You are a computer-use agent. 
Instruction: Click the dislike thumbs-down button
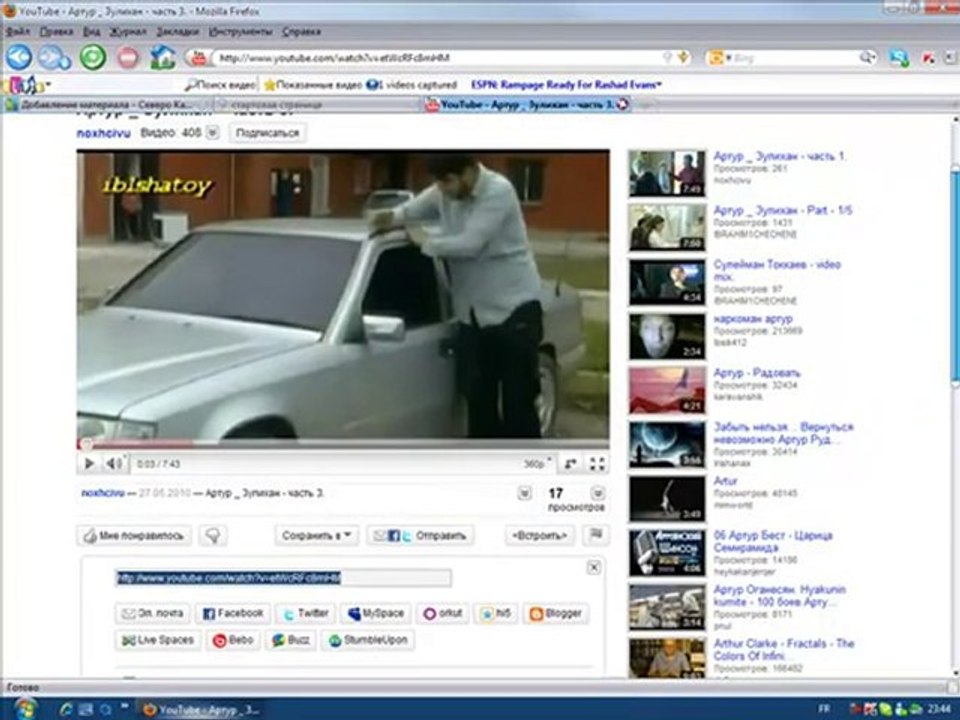pos(213,536)
